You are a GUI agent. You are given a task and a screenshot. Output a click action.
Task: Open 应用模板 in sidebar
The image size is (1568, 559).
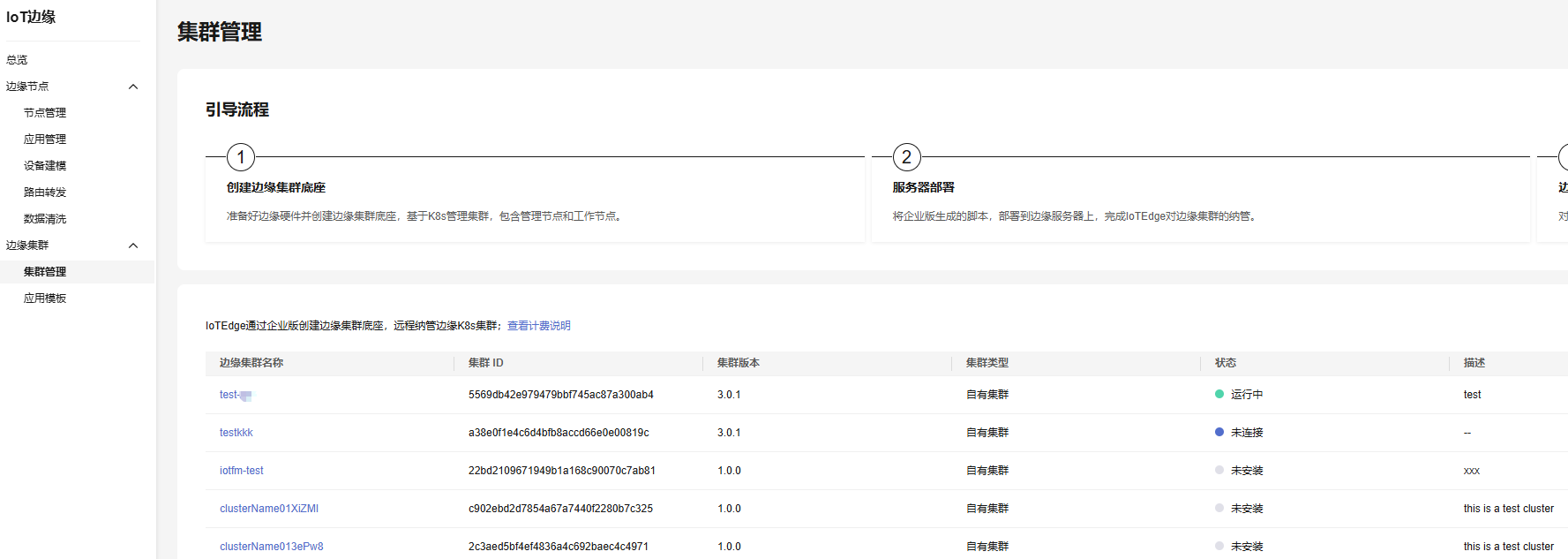pyautogui.click(x=45, y=298)
